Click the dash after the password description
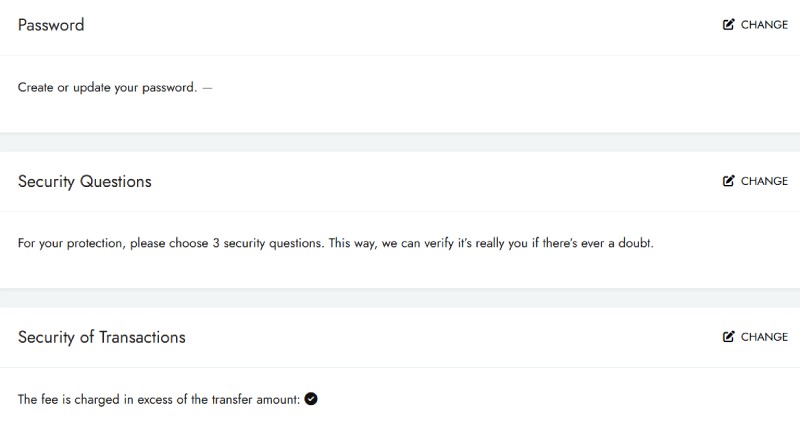The height and width of the screenshot is (440, 800). point(207,87)
